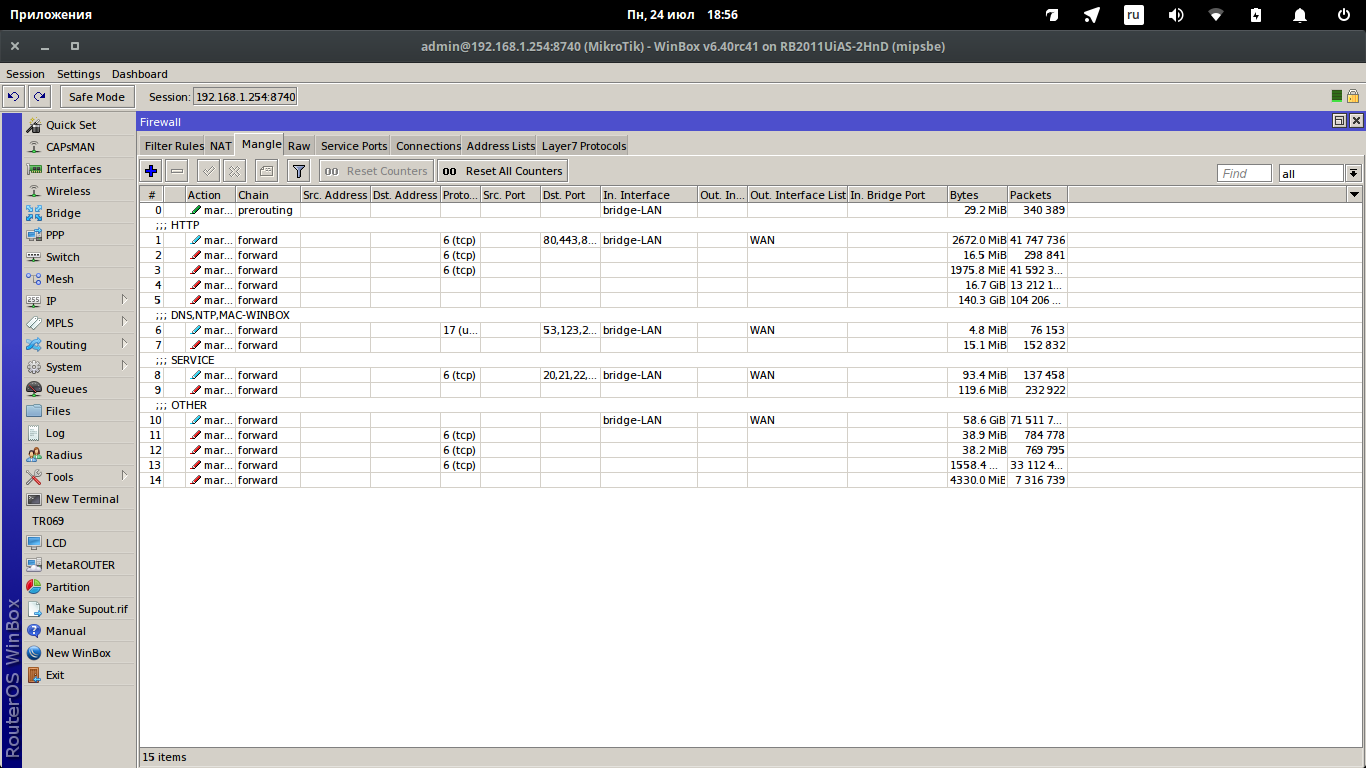Click the Comment button in Firewall toolbar
This screenshot has width=1366, height=768.
(x=266, y=171)
